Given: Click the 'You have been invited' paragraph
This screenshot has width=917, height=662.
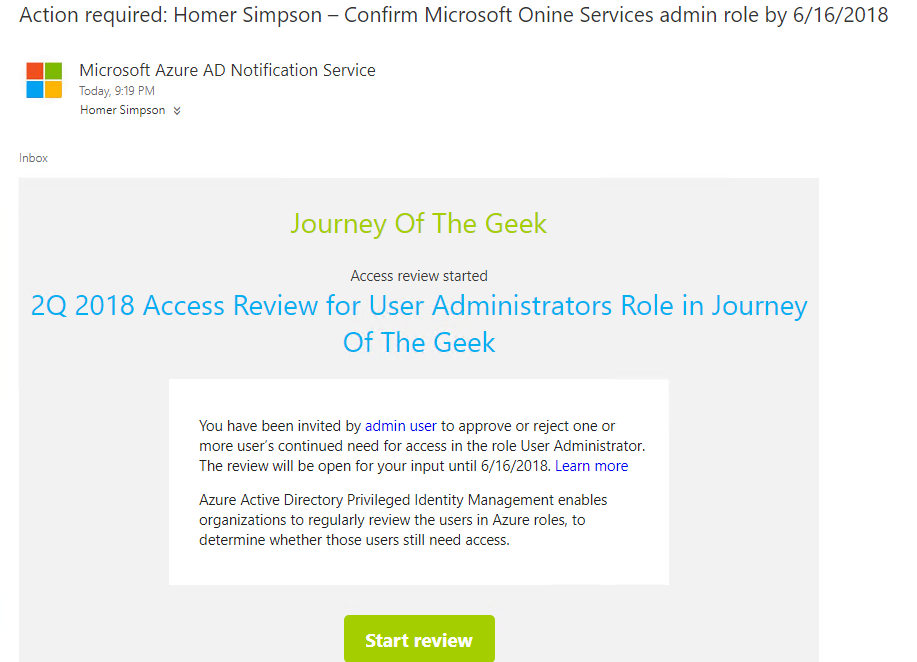Looking at the screenshot, I should click(x=280, y=426).
